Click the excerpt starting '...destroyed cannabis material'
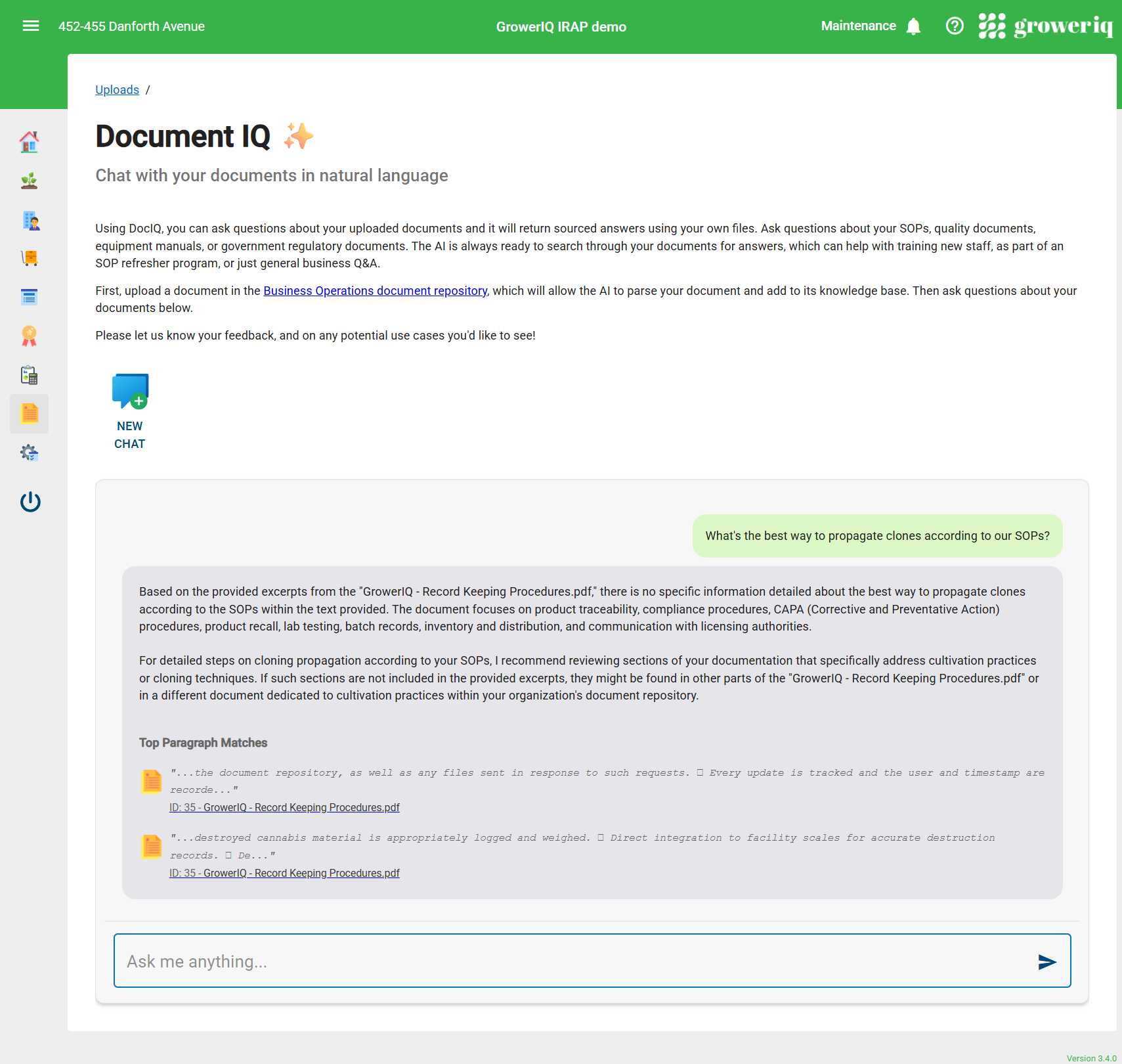This screenshot has width=1122, height=1064. (x=582, y=847)
